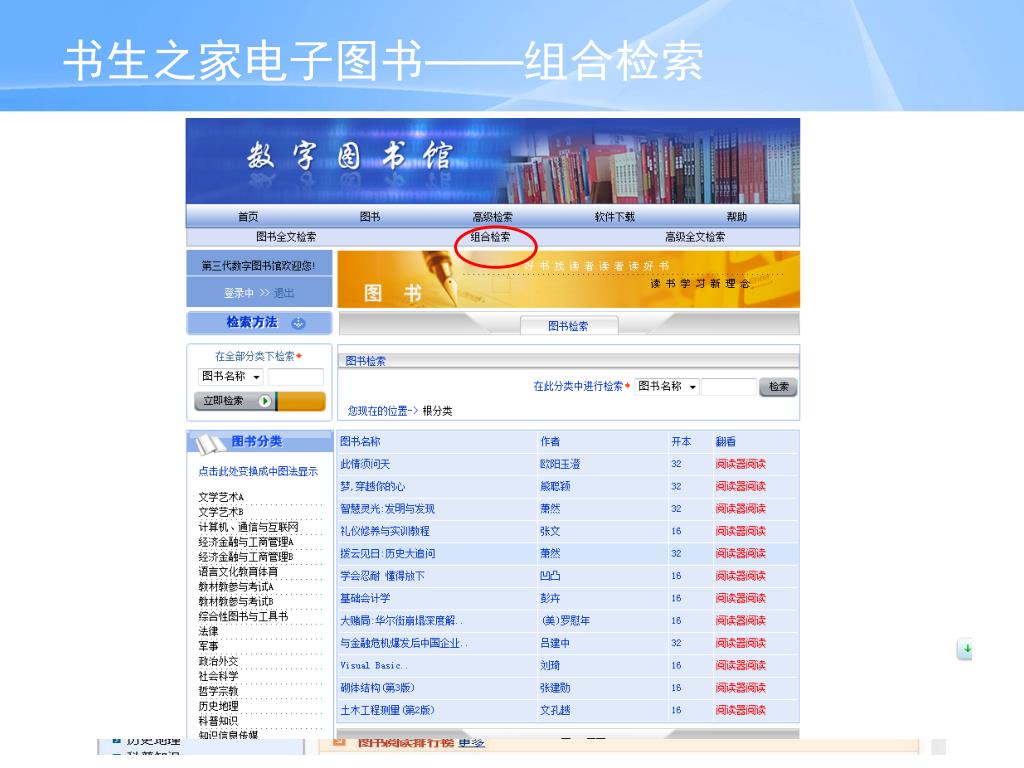Focus the search box beside left 图书名称 dropdown
The width and height of the screenshot is (1024, 768).
296,377
